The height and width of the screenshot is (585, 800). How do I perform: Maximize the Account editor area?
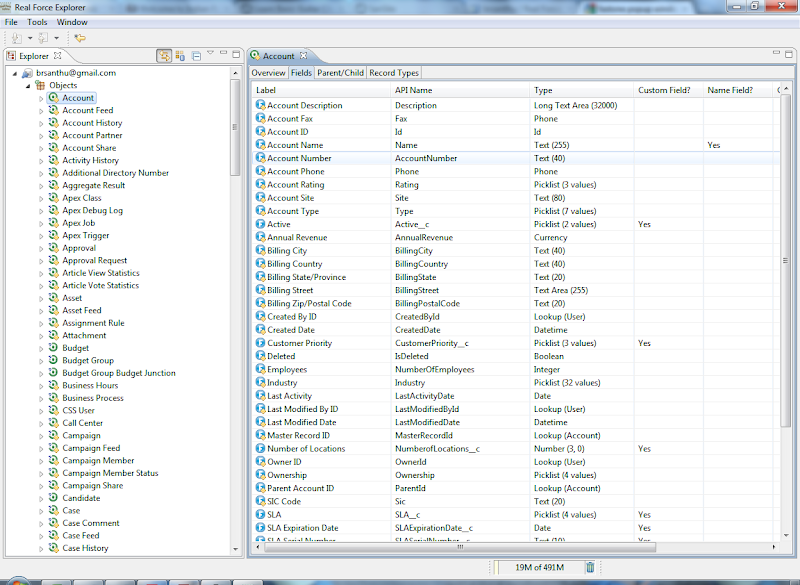click(788, 54)
